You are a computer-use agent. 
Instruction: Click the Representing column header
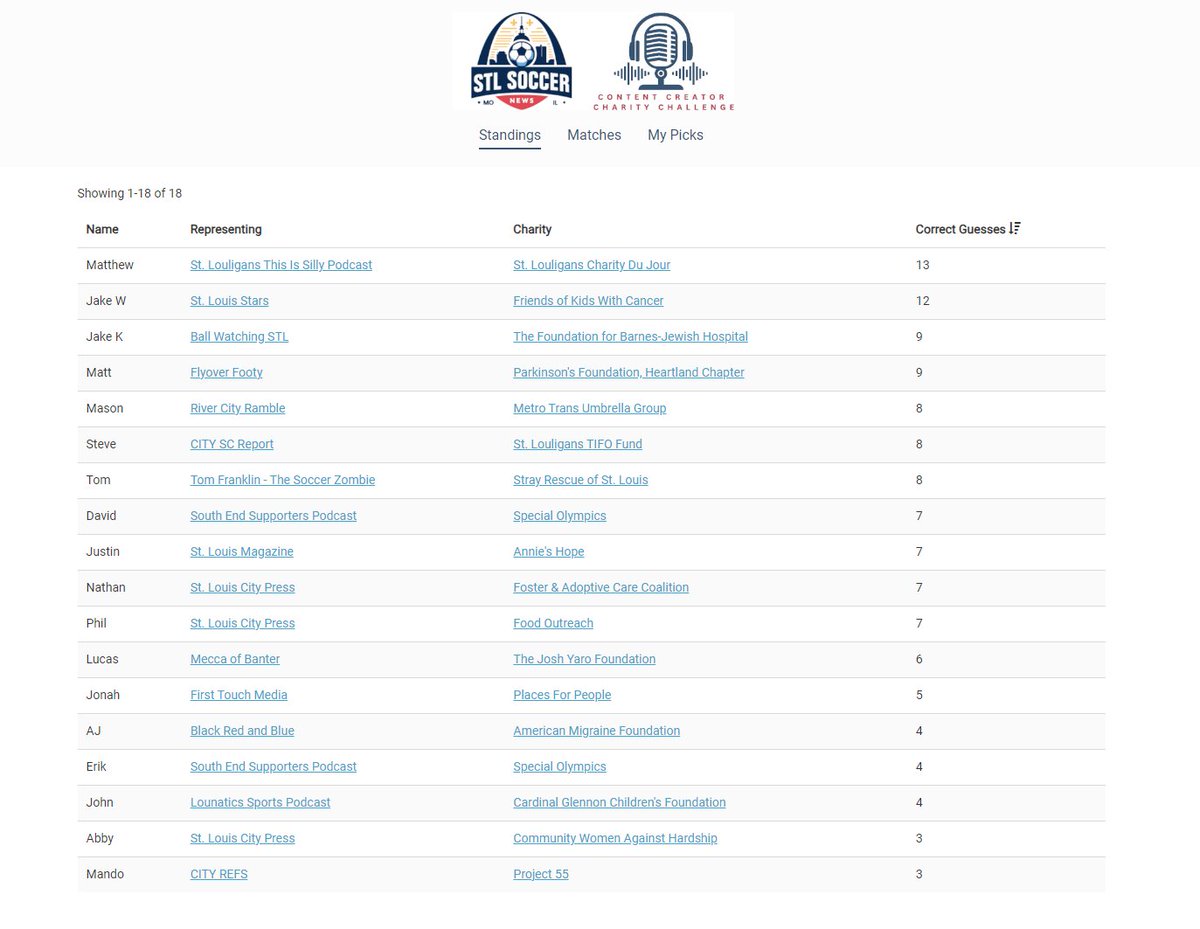pos(226,229)
